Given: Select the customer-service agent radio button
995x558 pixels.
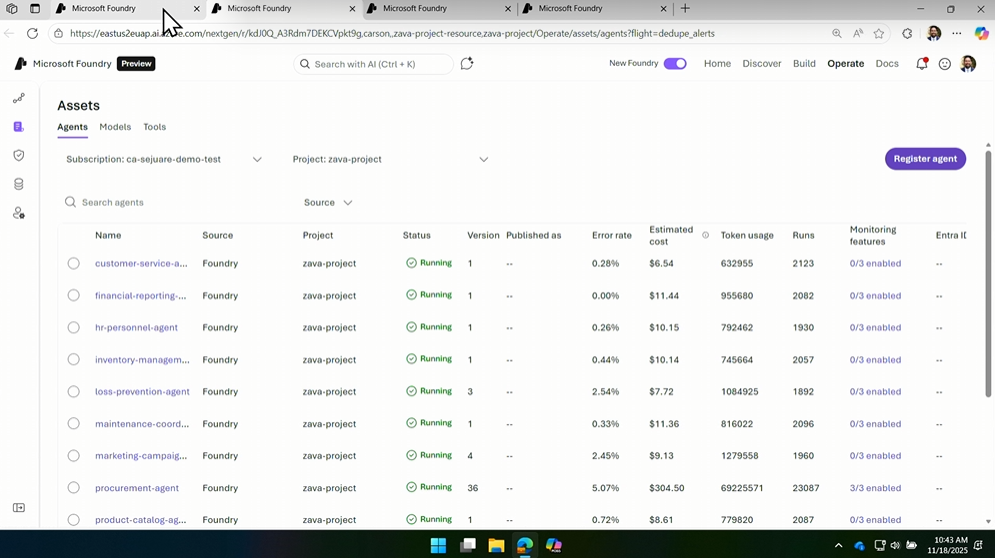Looking at the screenshot, I should point(73,264).
